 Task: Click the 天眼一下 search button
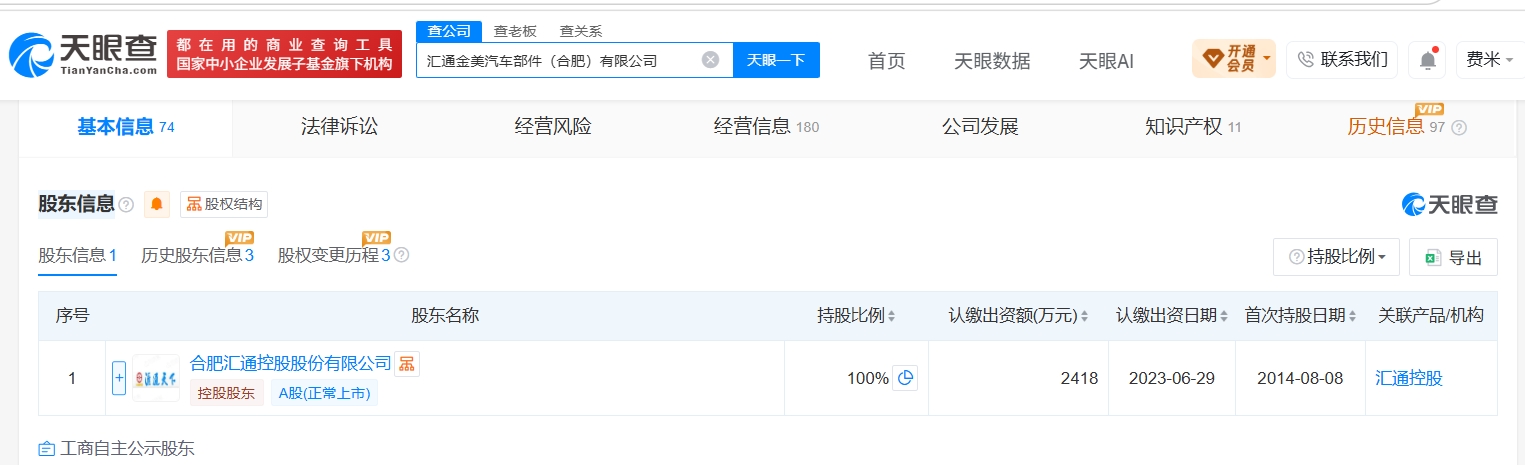[776, 60]
